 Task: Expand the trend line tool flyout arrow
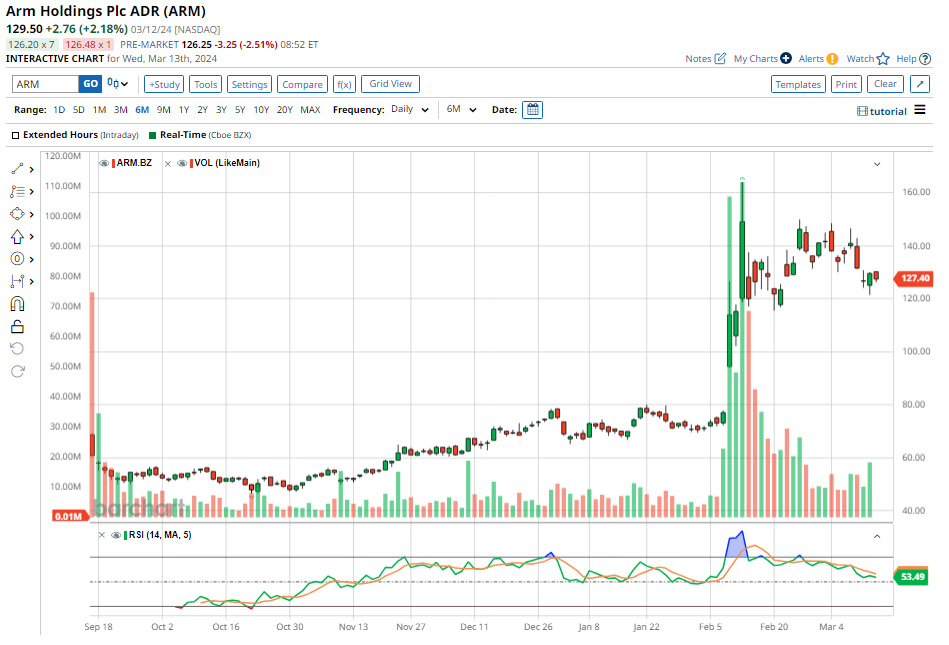click(32, 169)
